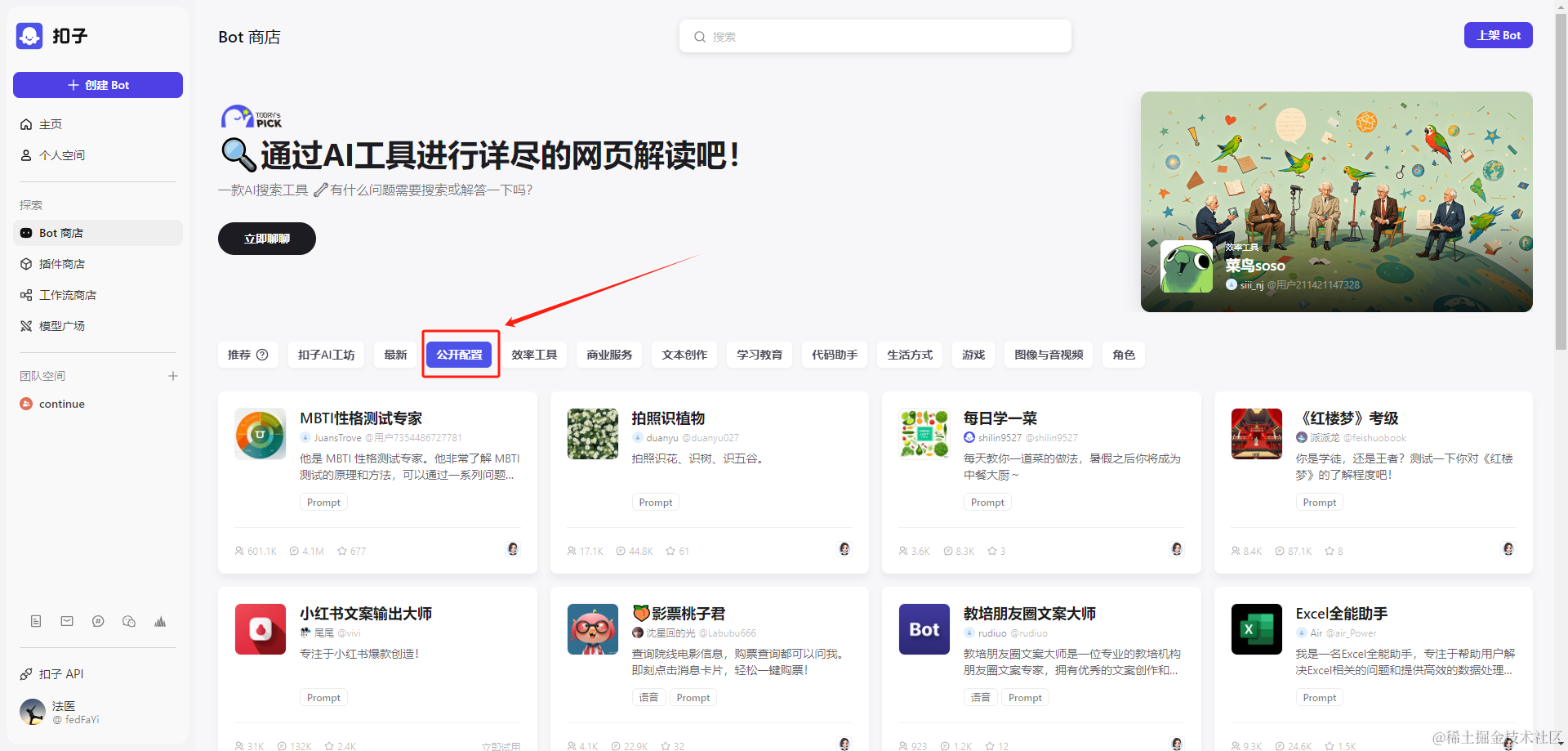Open 插件商店 in the sidebar
Screen dimensions: 1568x751
pos(98,264)
